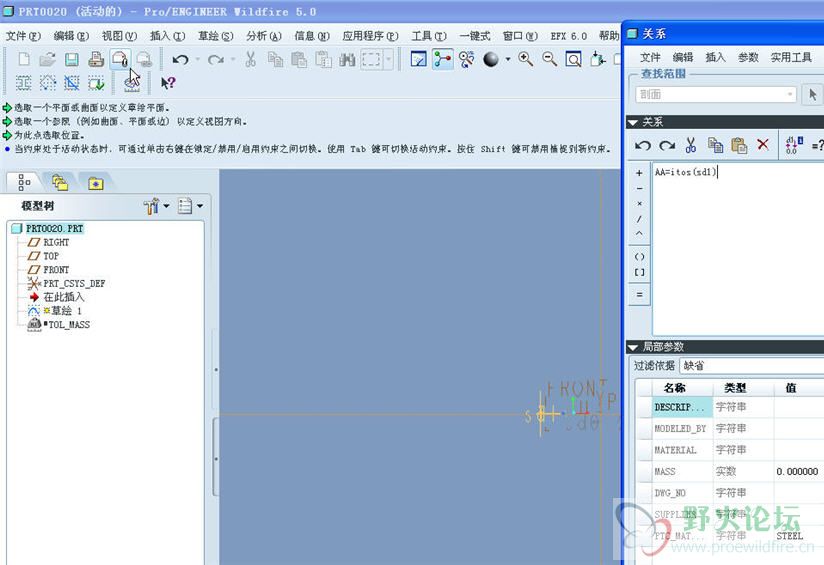Open the 应用程序 menu
The image size is (824, 565).
370,36
